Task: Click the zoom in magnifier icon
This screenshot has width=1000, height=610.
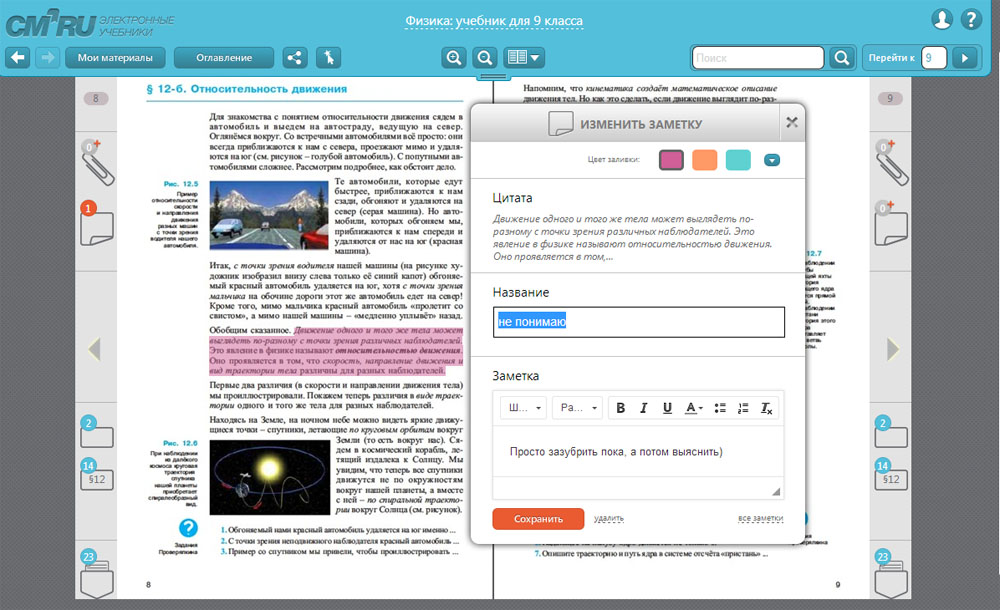Action: 454,58
